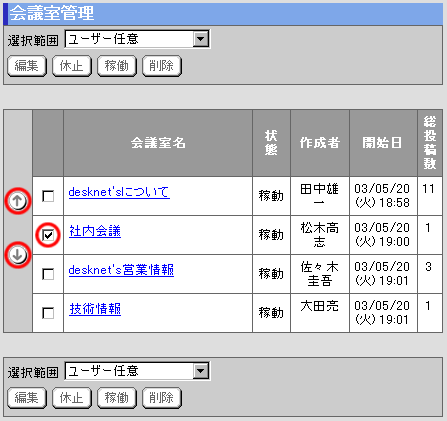Uncheck the 社内会議 row checkbox
This screenshot has width=447, height=421.
(x=48, y=235)
